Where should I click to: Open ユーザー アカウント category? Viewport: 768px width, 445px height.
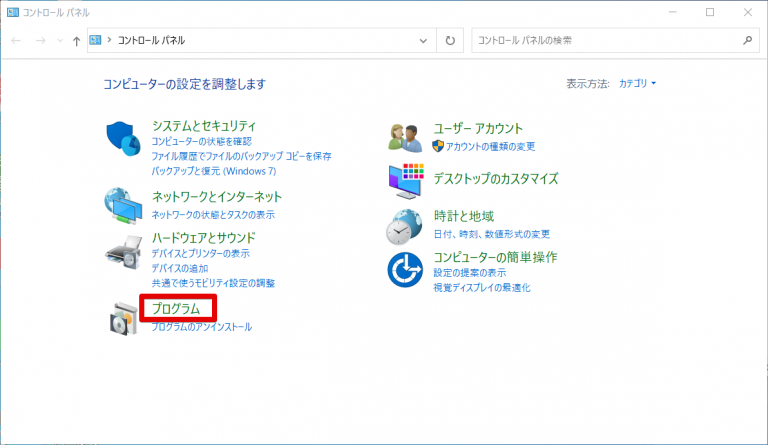tap(478, 129)
